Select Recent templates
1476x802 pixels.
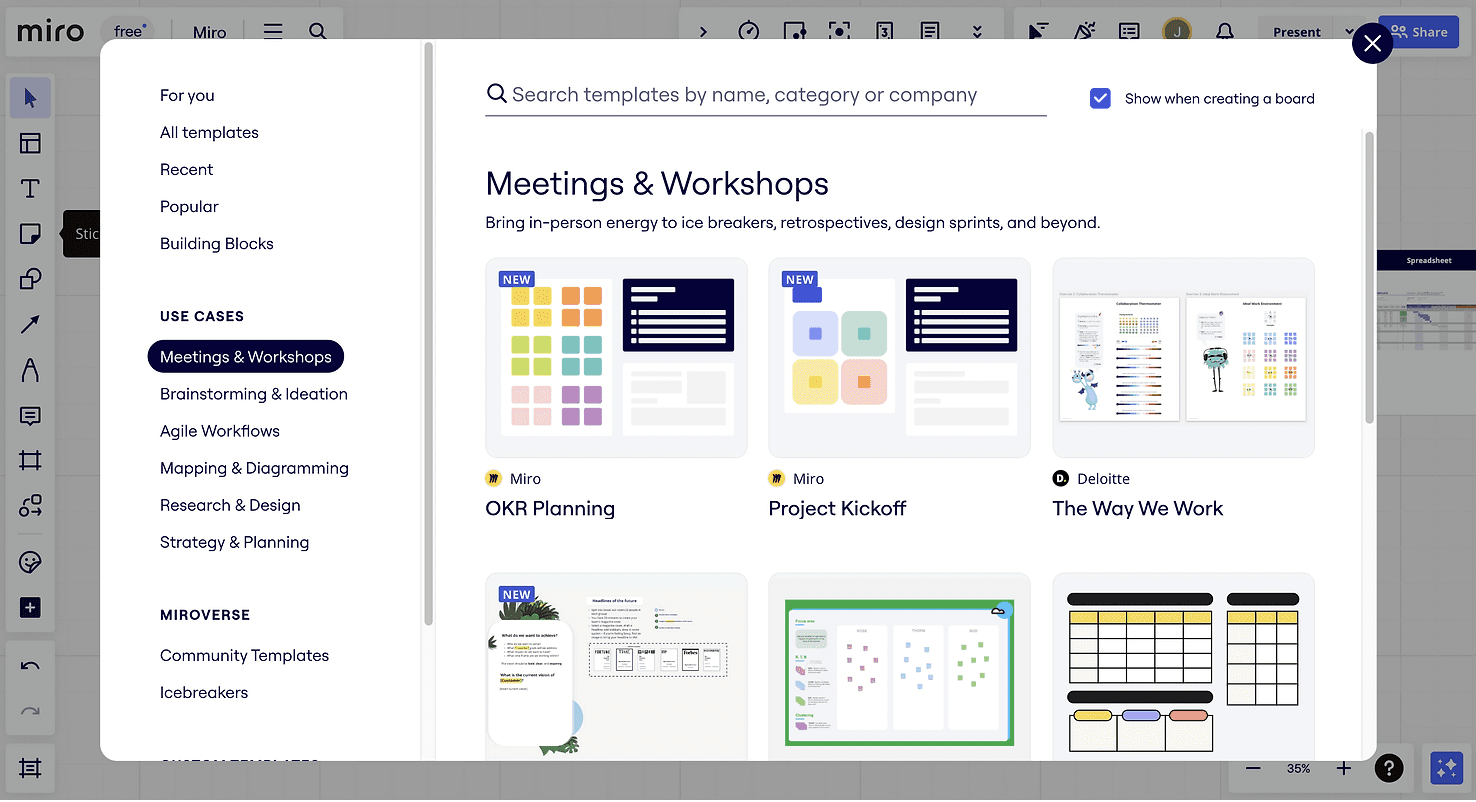point(186,169)
